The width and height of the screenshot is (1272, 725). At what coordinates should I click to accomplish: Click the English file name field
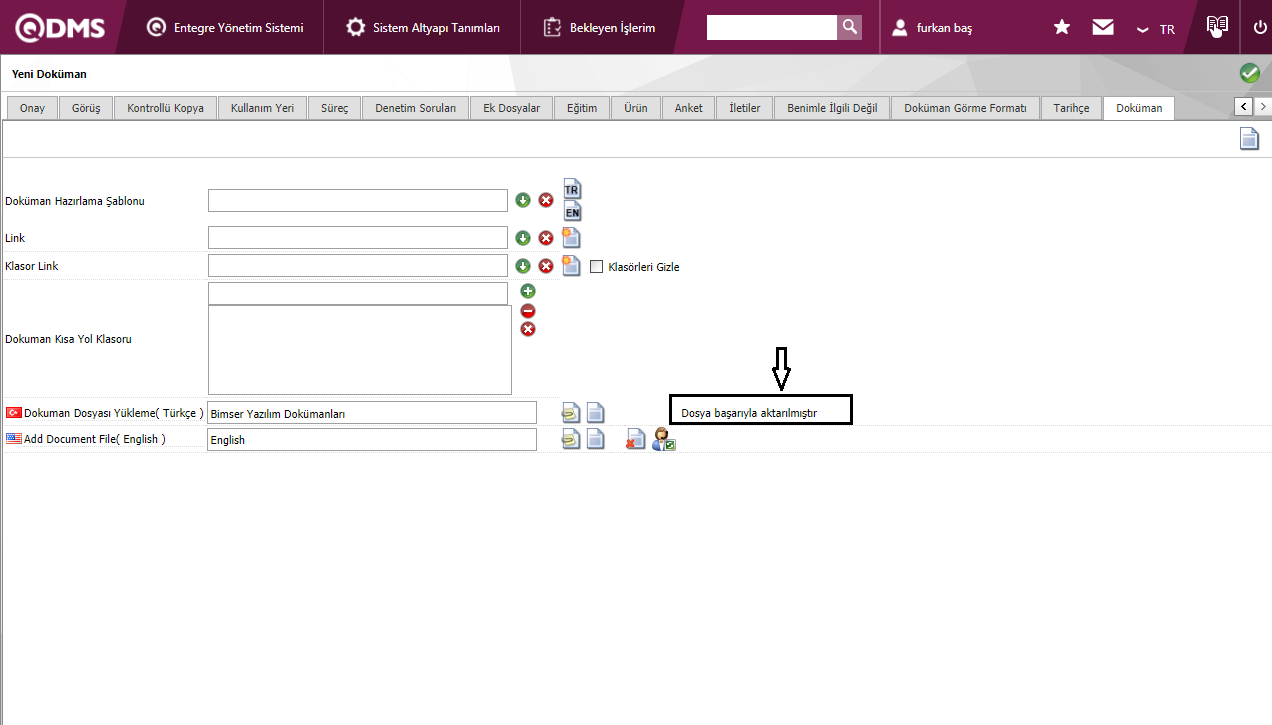(372, 440)
